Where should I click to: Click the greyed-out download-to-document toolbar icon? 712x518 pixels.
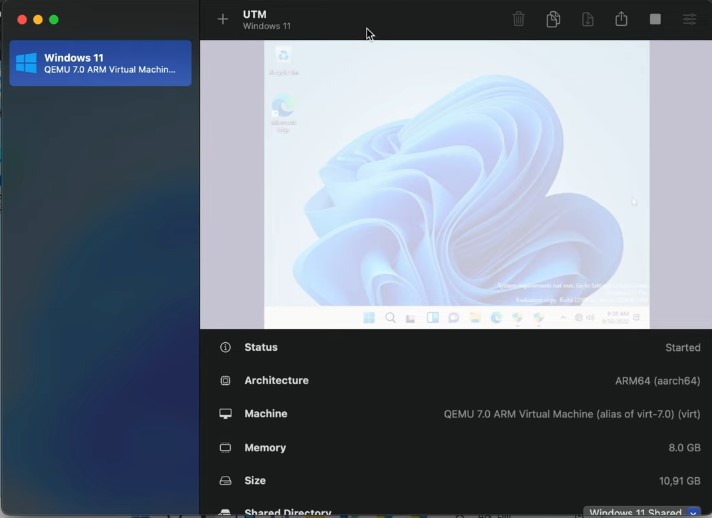click(588, 19)
